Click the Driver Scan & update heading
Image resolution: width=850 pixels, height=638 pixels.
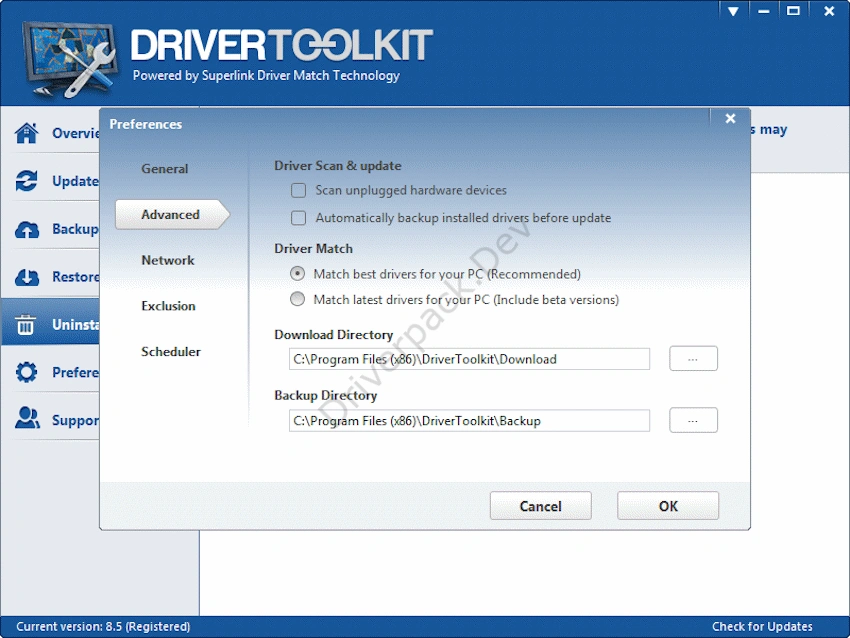point(338,165)
